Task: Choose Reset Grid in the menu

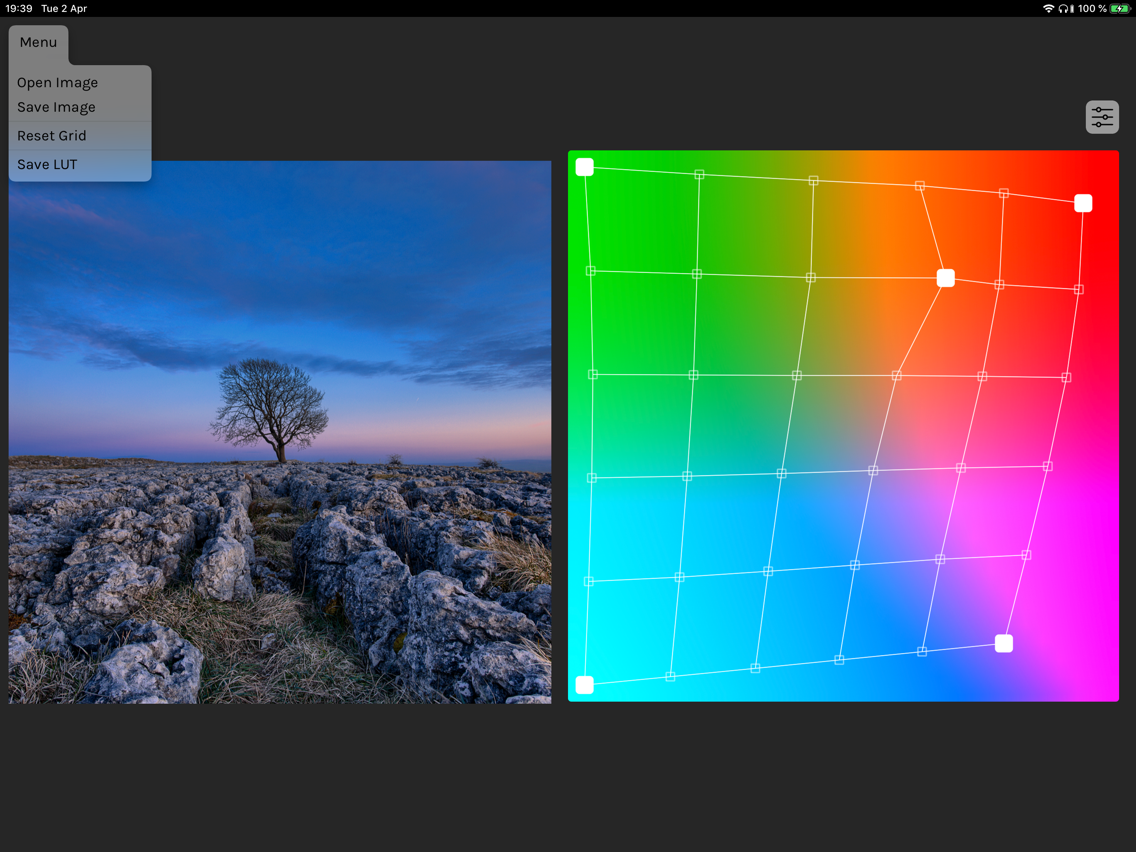Action: (x=51, y=135)
